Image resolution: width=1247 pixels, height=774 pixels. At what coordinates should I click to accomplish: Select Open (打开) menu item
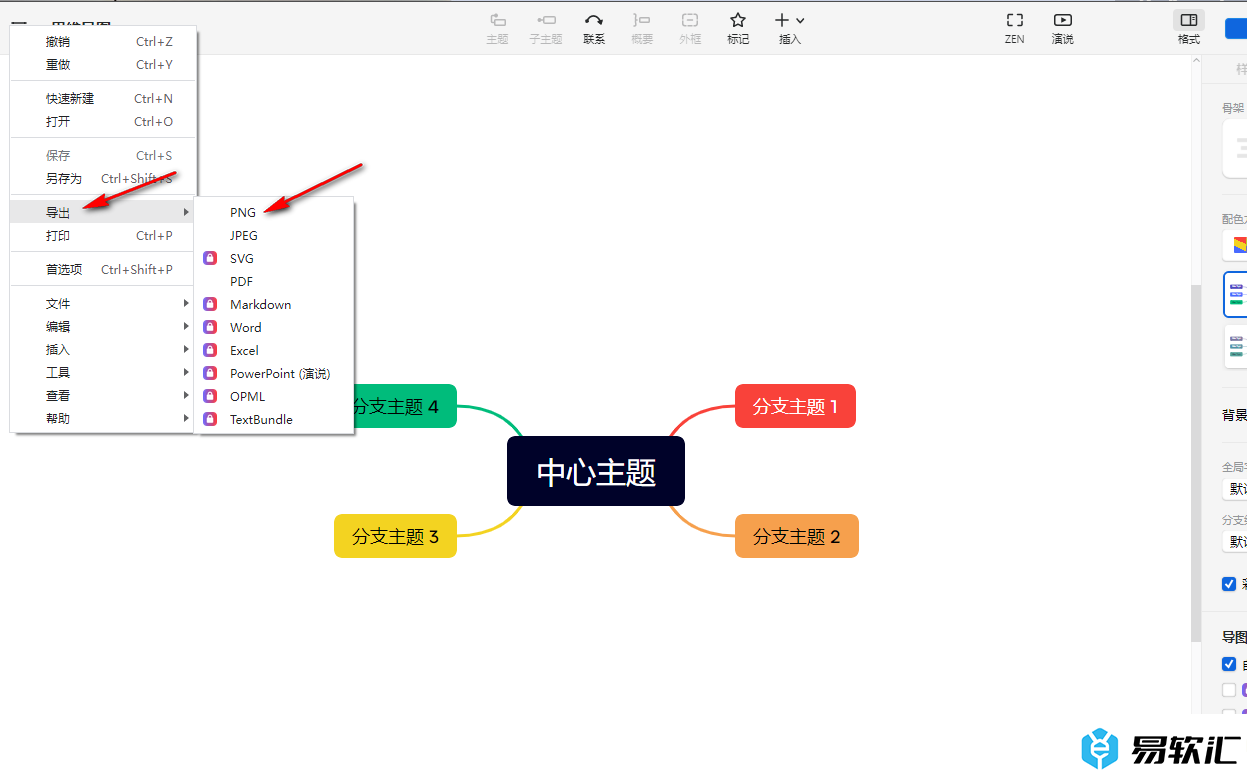coord(103,121)
